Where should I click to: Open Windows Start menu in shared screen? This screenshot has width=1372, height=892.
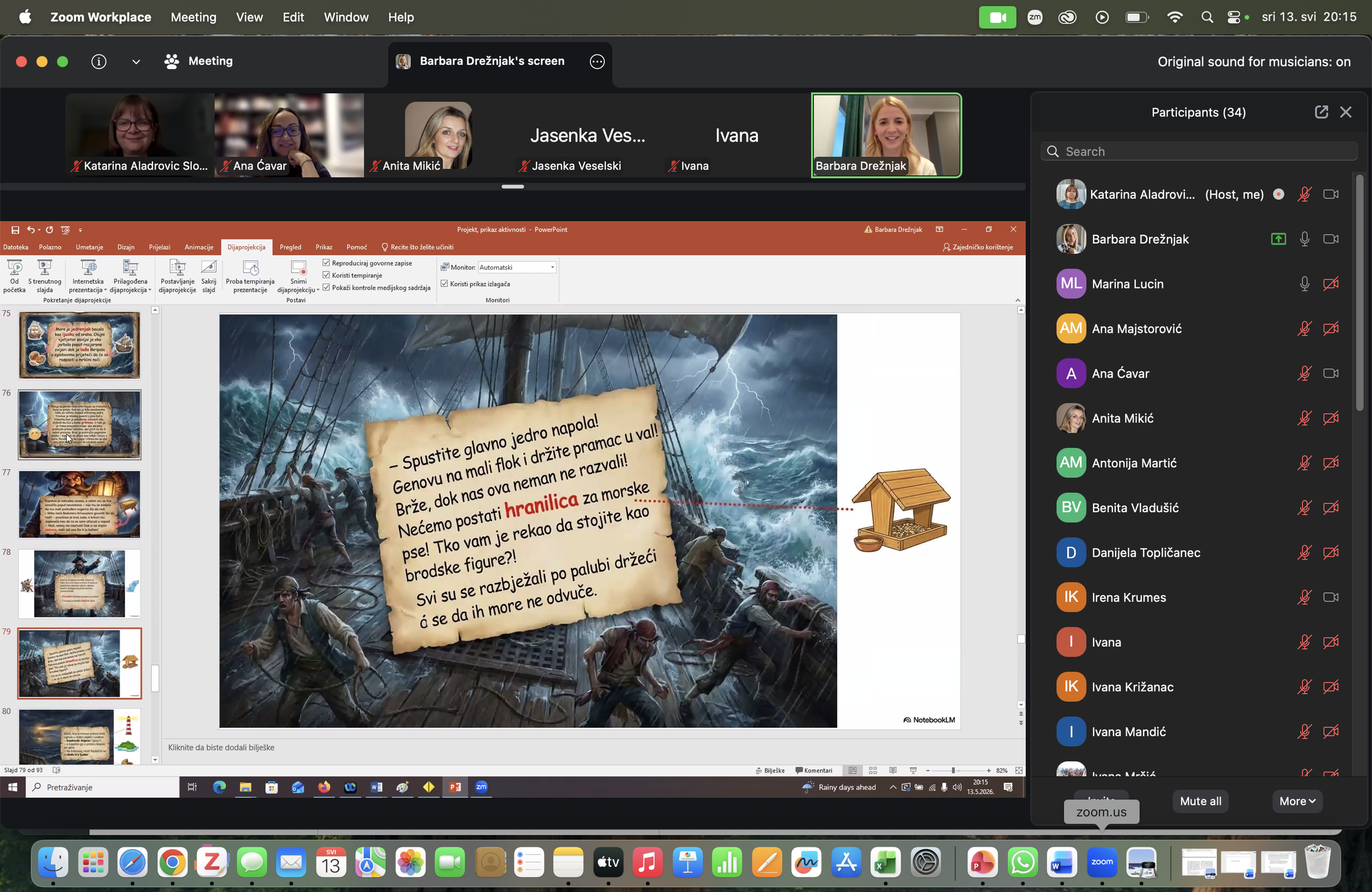pos(13,787)
